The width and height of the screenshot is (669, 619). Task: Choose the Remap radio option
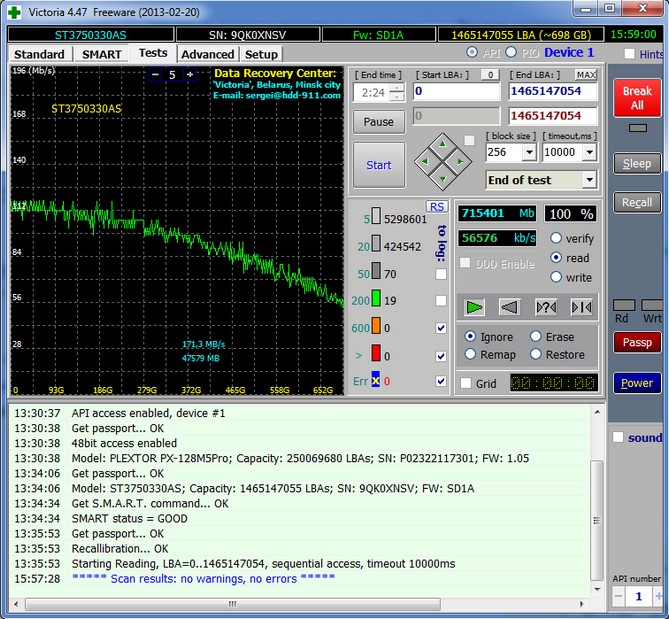pyautogui.click(x=471, y=354)
